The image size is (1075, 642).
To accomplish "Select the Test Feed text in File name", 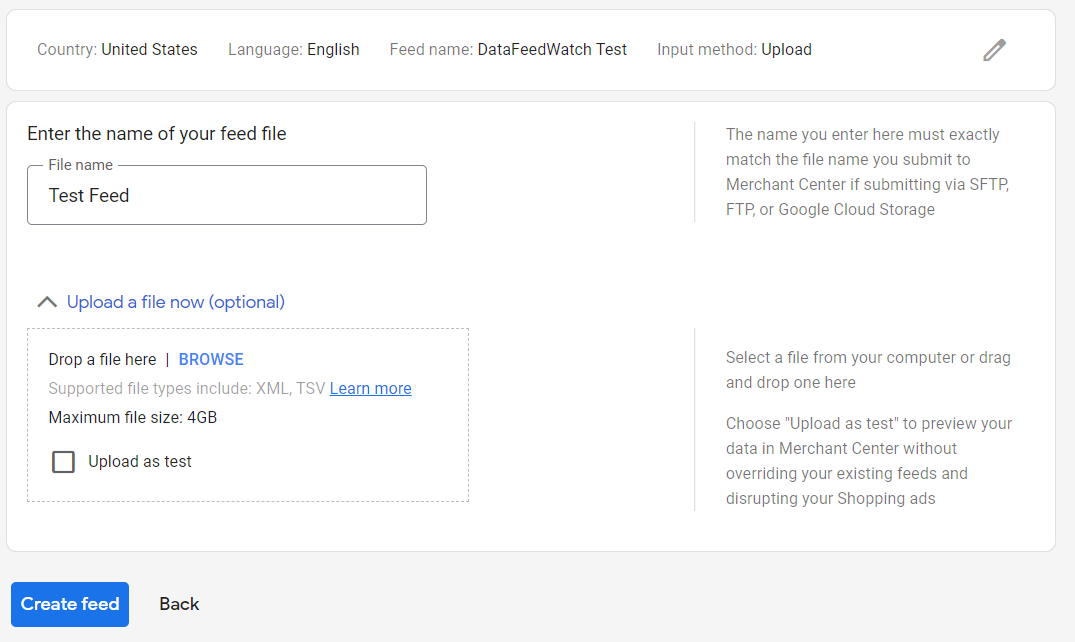I will (88, 195).
